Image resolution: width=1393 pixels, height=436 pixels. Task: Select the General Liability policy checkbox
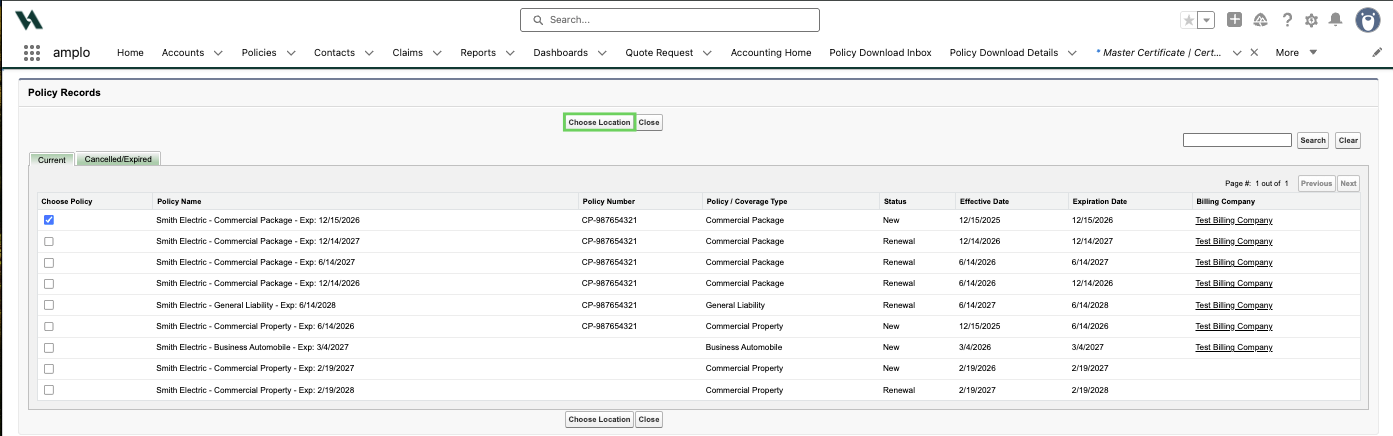pos(49,305)
